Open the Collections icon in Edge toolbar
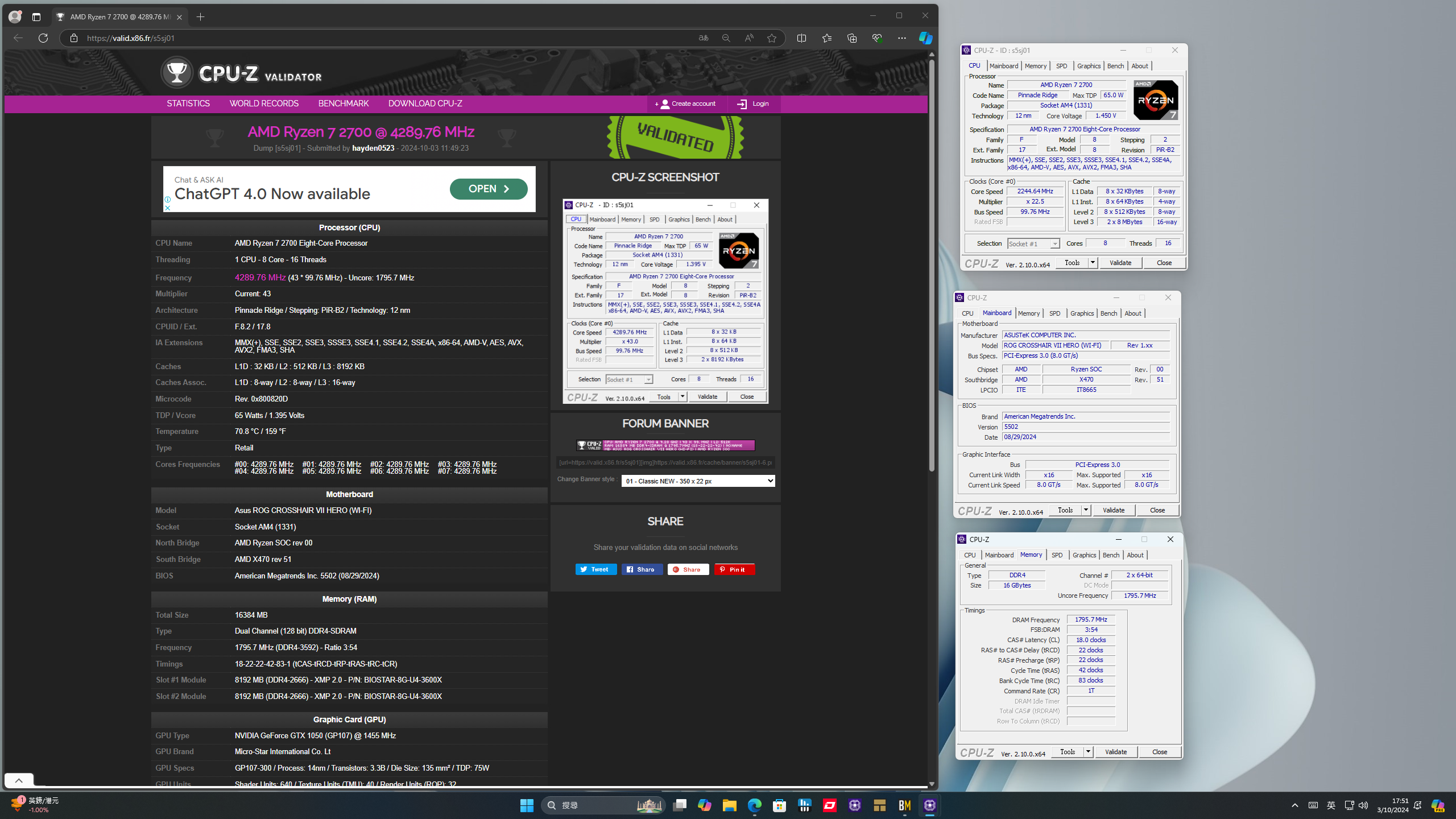 851,38
